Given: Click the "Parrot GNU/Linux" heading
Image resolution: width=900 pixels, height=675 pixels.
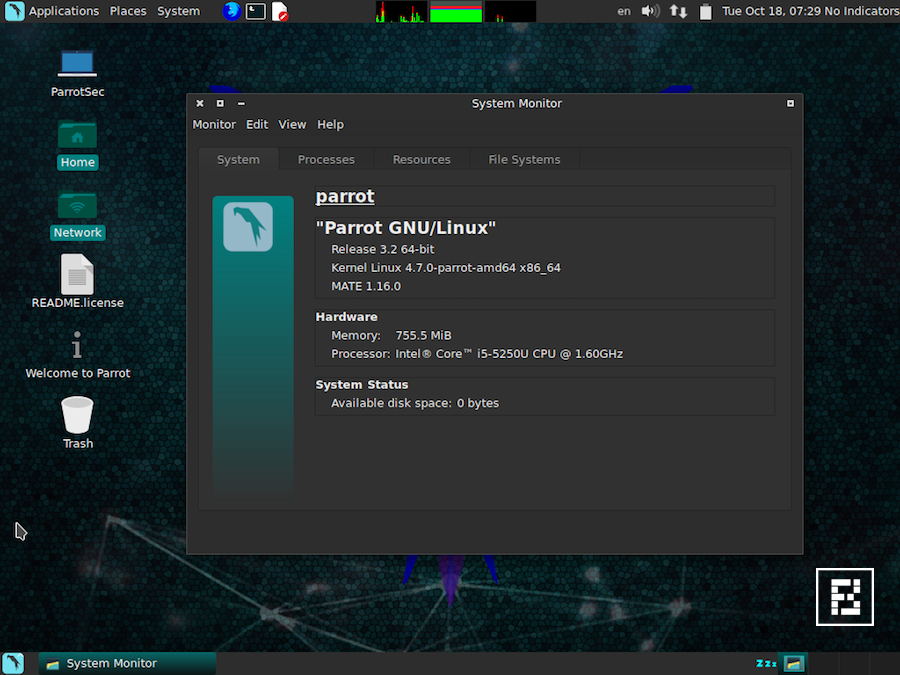Looking at the screenshot, I should [406, 228].
